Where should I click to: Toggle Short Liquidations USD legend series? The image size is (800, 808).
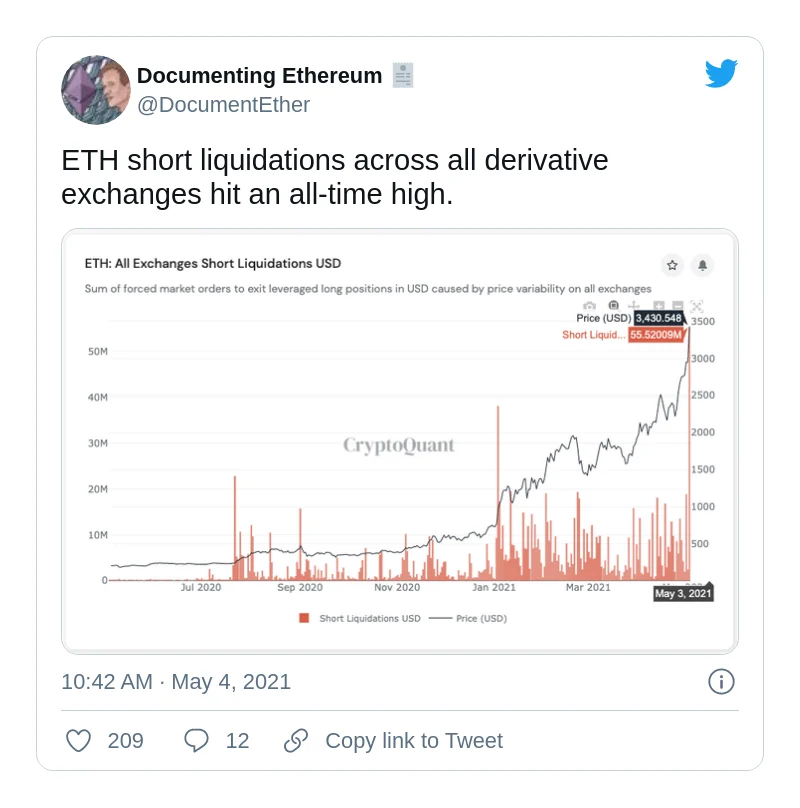click(360, 618)
